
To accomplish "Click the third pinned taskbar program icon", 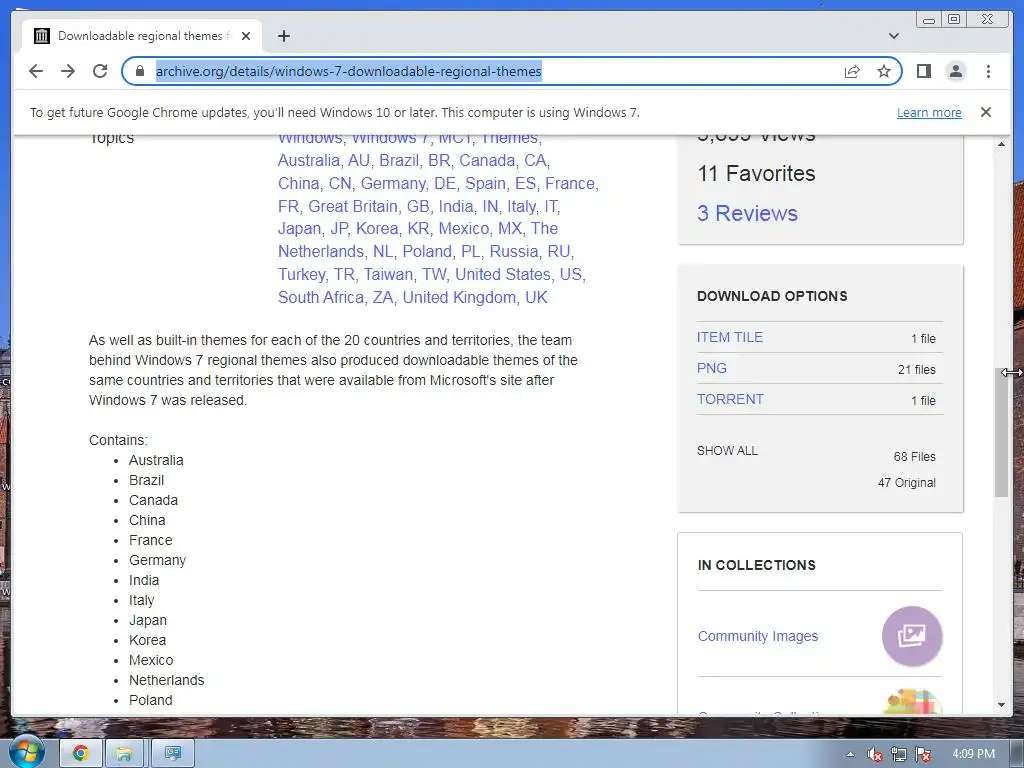I will pyautogui.click(x=173, y=754).
